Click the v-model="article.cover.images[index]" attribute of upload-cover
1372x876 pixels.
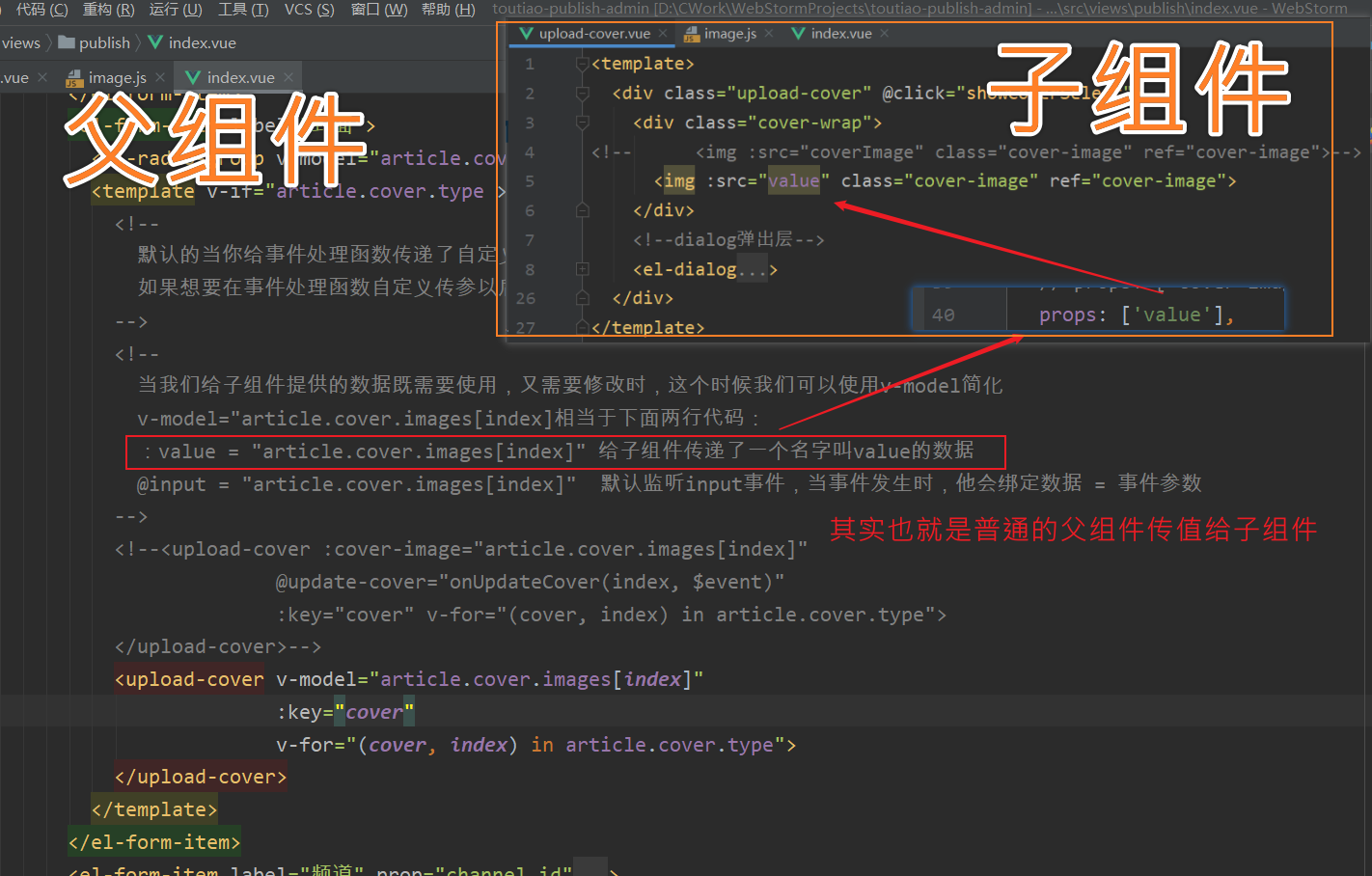[490, 679]
